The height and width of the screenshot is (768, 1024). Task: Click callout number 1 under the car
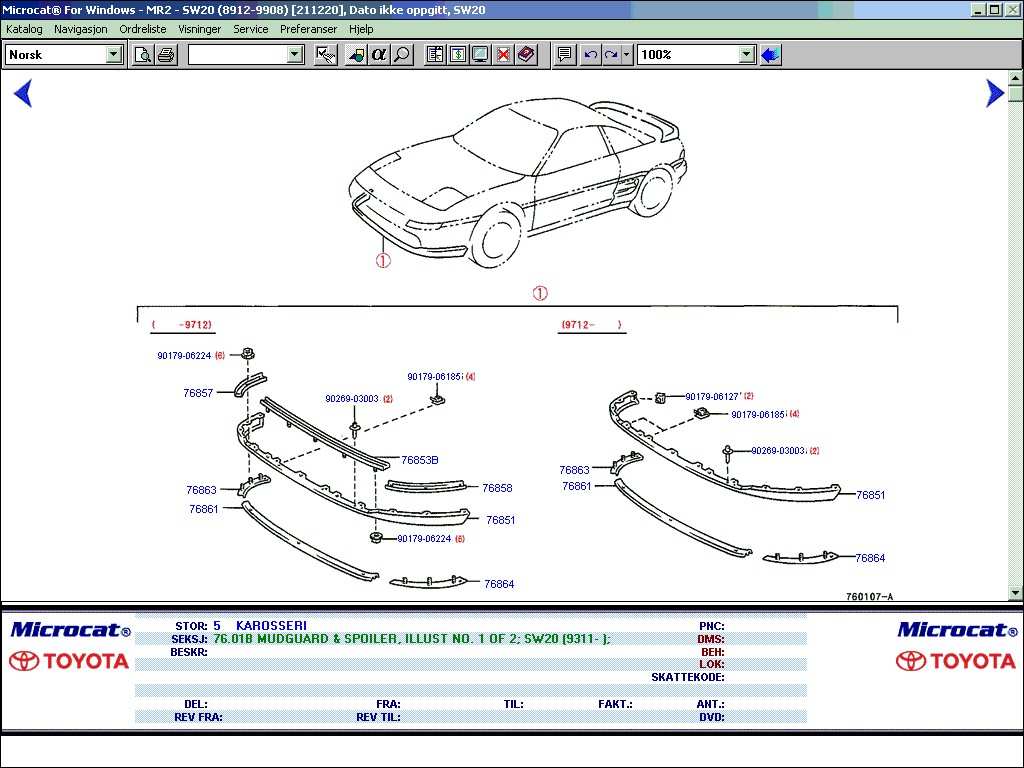[383, 260]
